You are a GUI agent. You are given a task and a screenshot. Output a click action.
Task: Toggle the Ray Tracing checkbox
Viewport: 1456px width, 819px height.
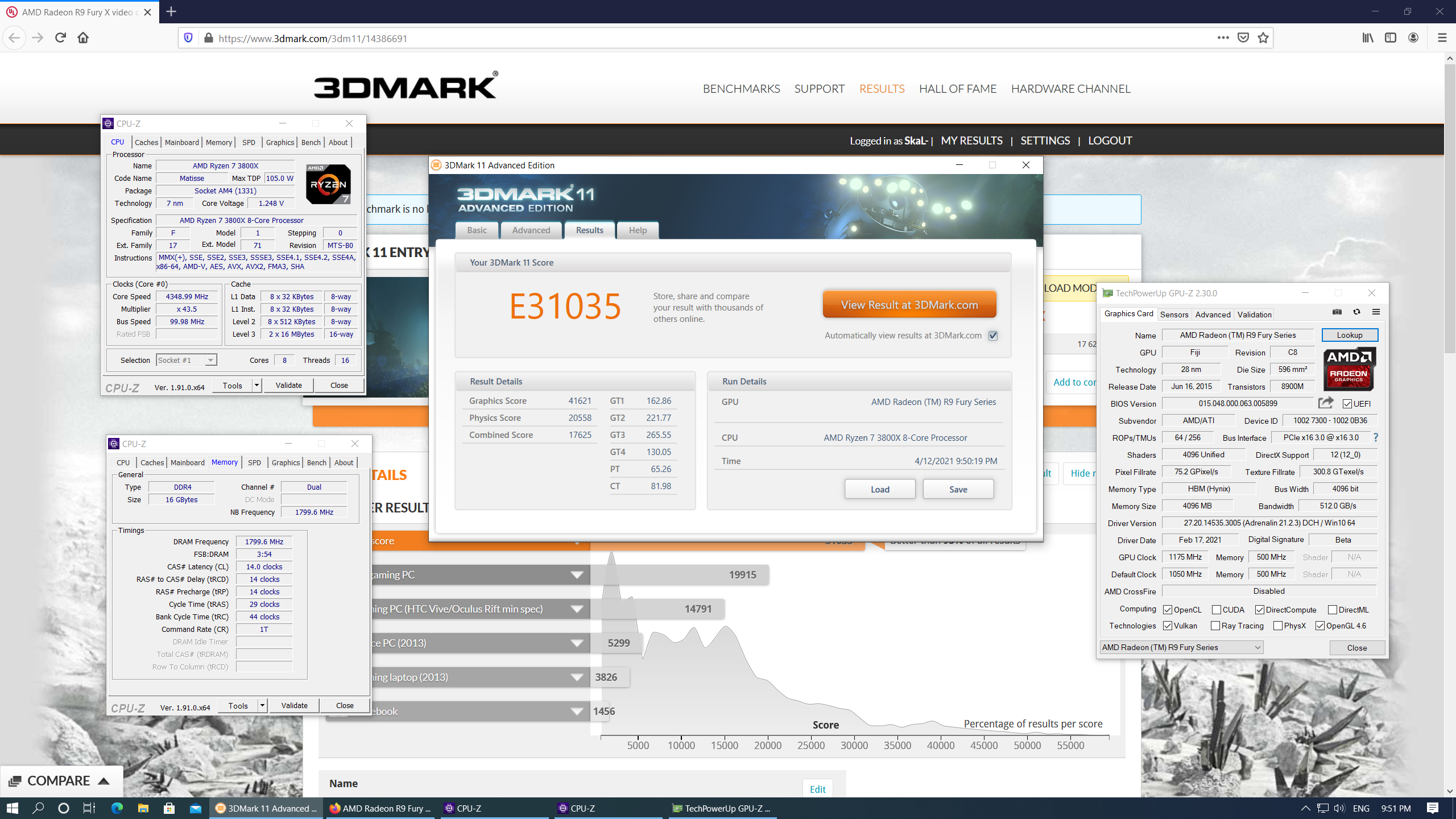[1215, 626]
